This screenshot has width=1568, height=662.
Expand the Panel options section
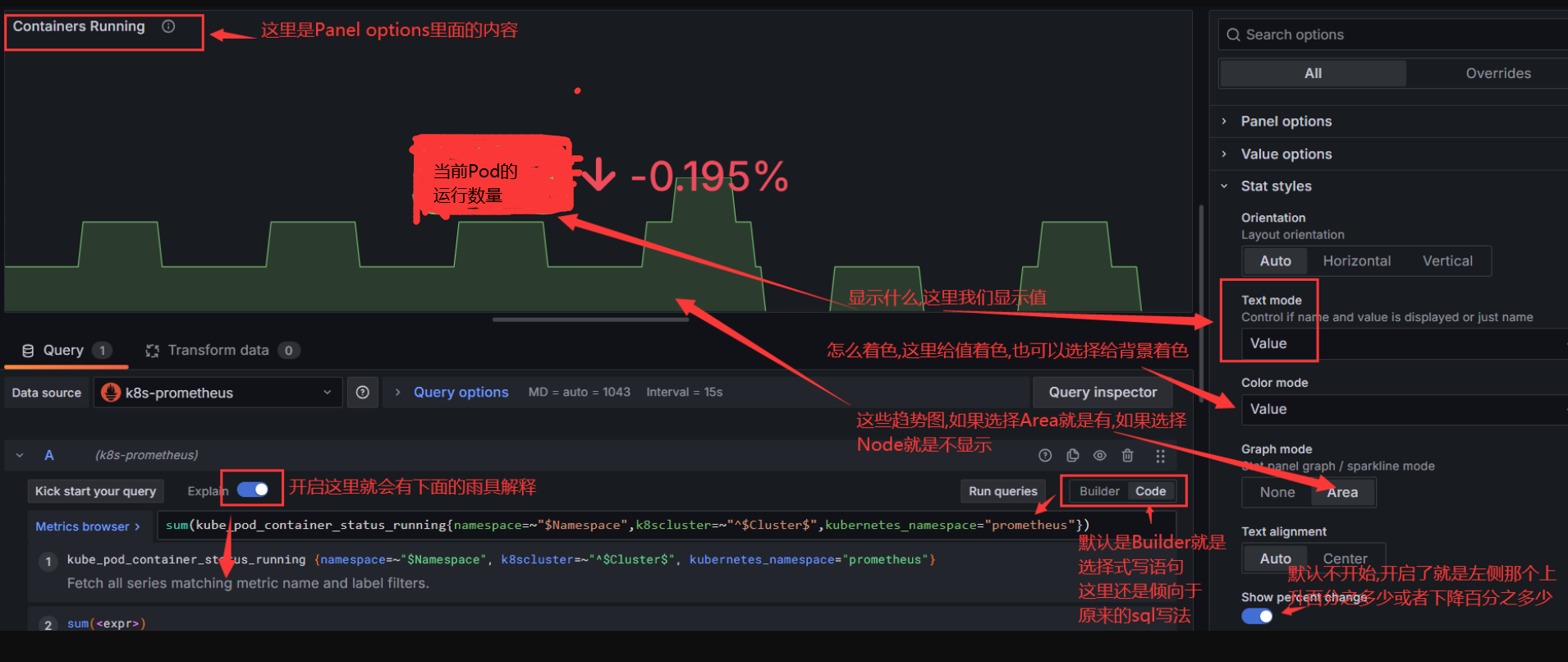tap(1286, 122)
